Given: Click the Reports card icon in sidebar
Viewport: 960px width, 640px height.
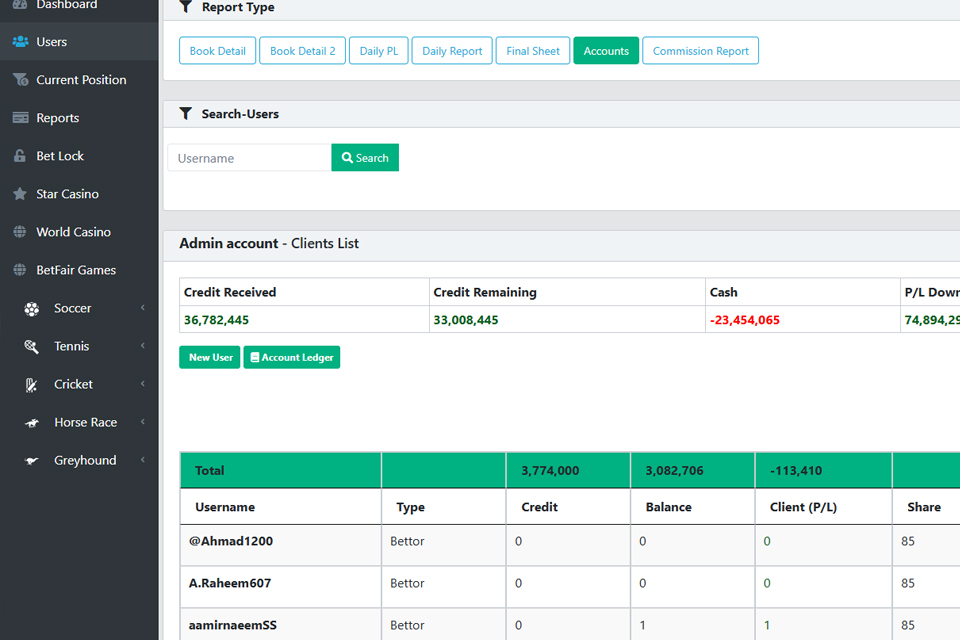Looking at the screenshot, I should pyautogui.click(x=20, y=118).
